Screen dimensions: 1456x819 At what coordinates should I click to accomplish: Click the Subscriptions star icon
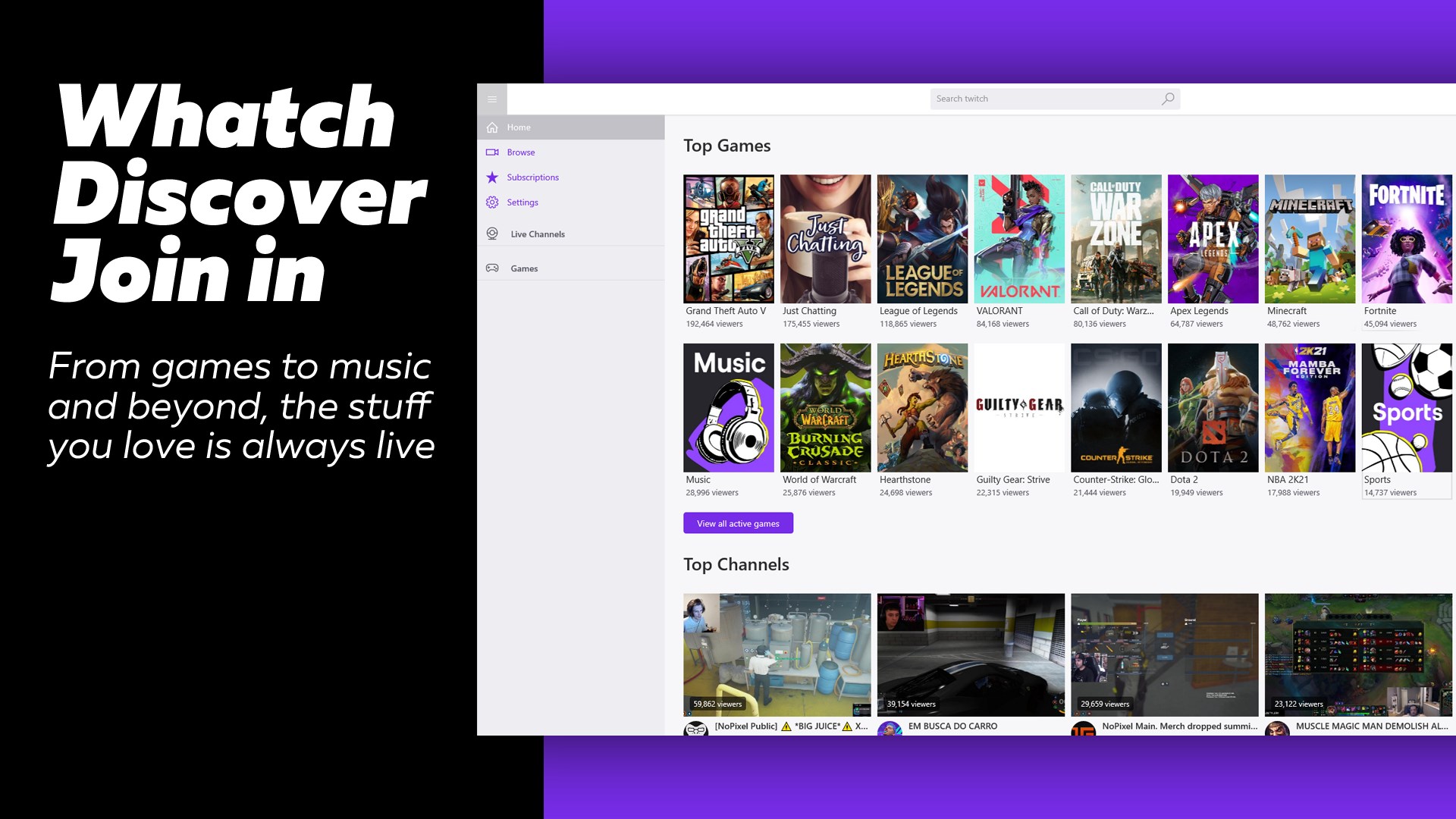[x=492, y=177]
